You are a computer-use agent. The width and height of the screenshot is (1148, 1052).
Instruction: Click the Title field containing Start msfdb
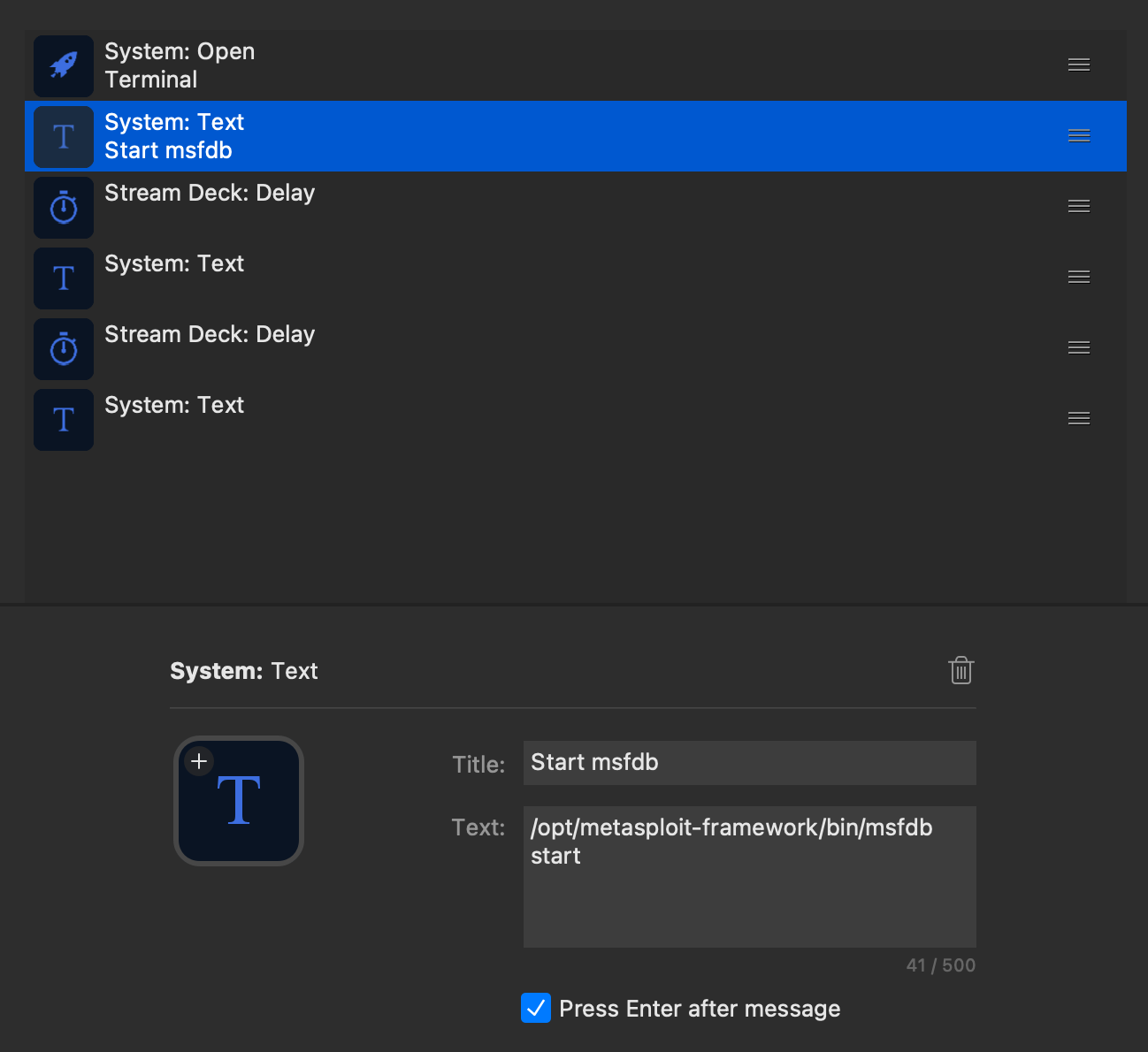pos(749,763)
